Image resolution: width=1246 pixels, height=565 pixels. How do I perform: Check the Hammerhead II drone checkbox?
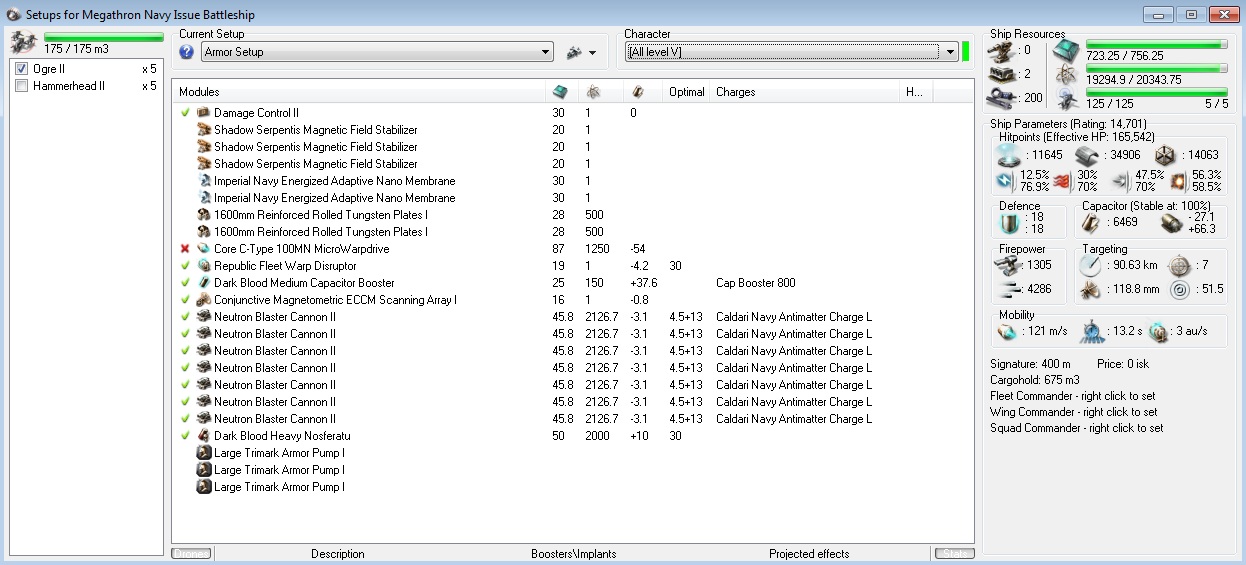(22, 86)
